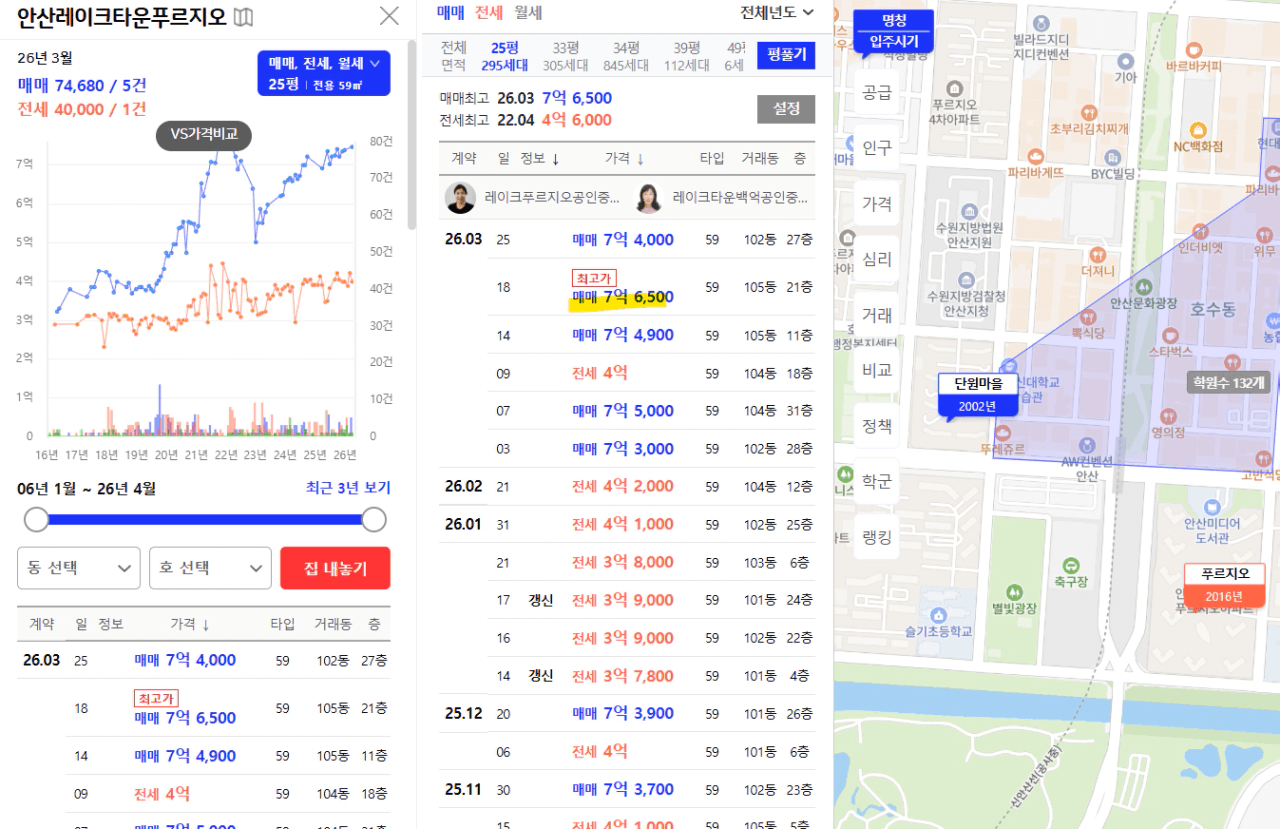The height and width of the screenshot is (829, 1280).
Task: Click the 최근 3년 보기 link
Action: (348, 488)
